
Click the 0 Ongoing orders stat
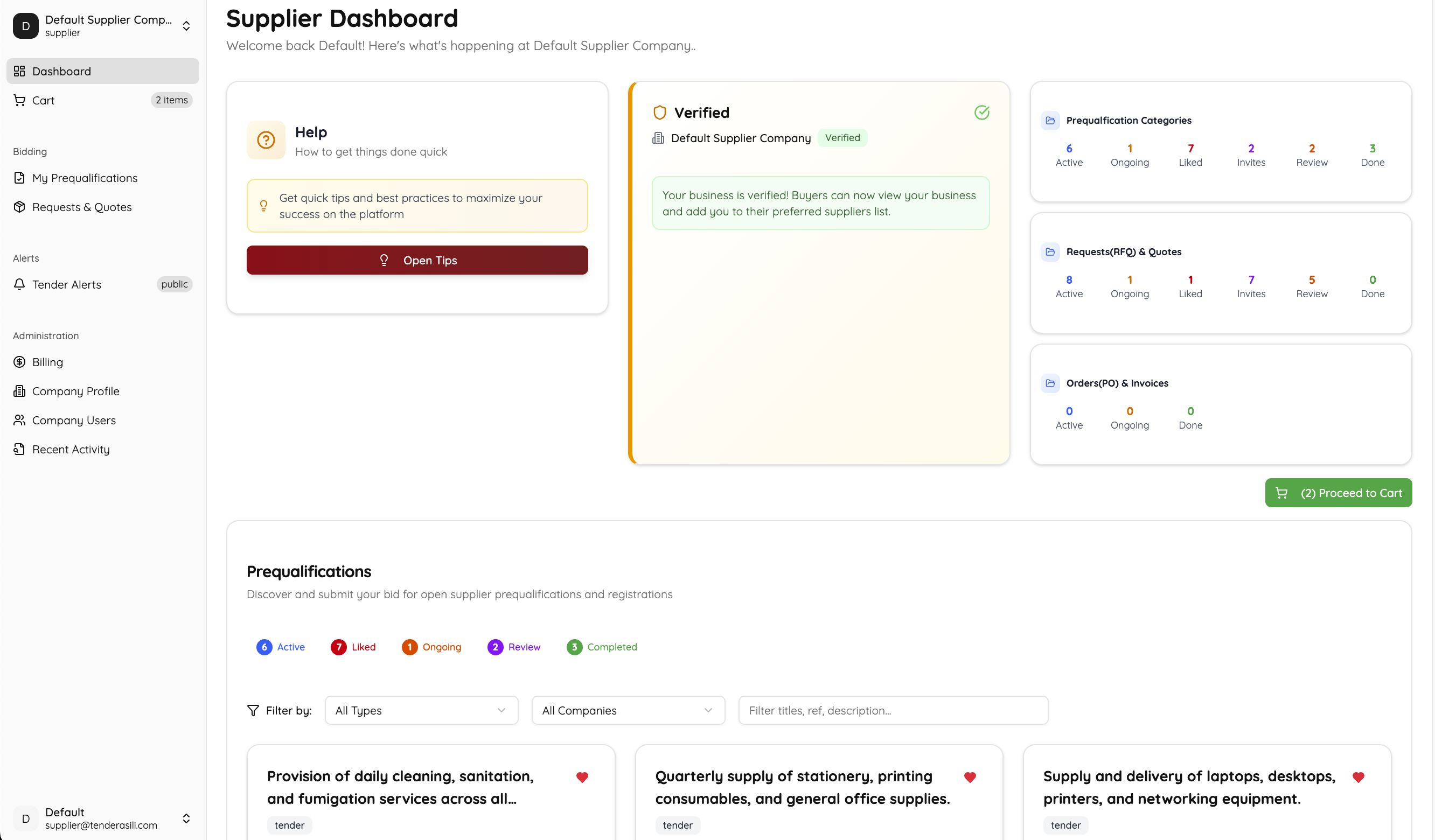click(1130, 418)
